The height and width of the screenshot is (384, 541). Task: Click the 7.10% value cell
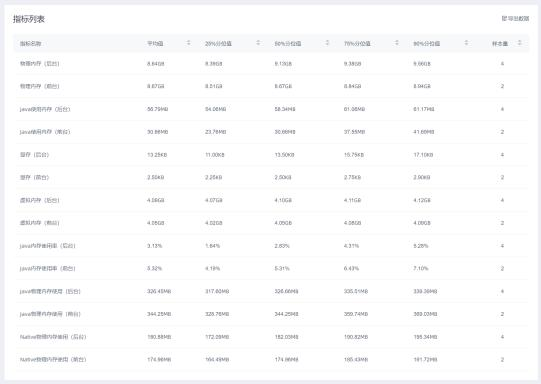click(421, 268)
